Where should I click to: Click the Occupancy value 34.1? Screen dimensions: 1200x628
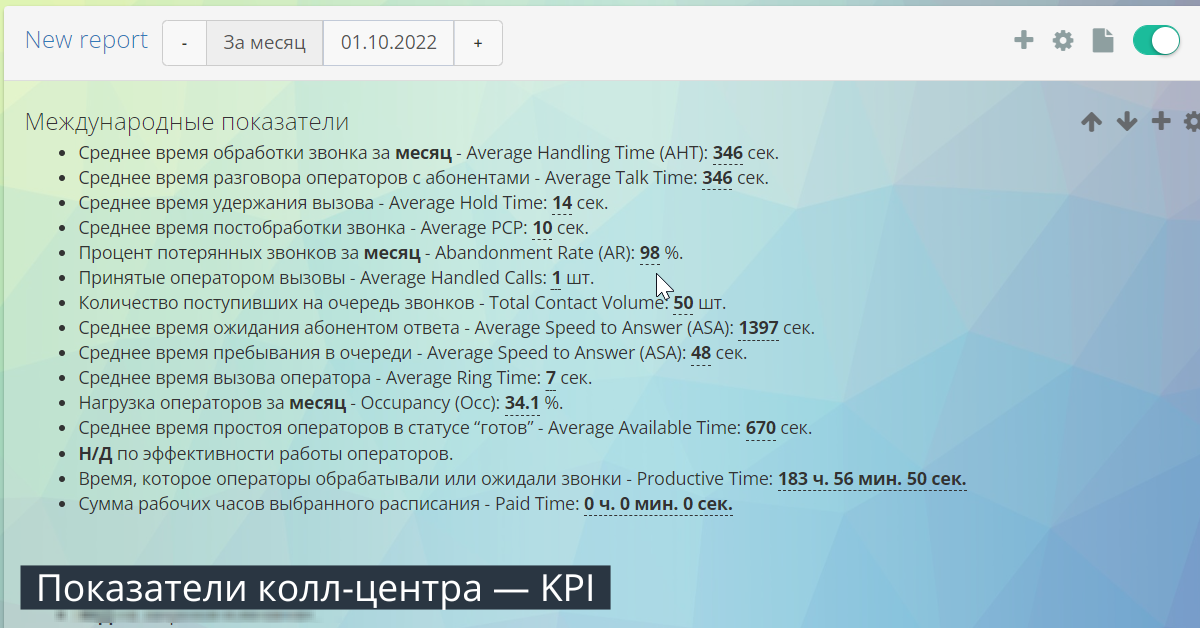[522, 403]
